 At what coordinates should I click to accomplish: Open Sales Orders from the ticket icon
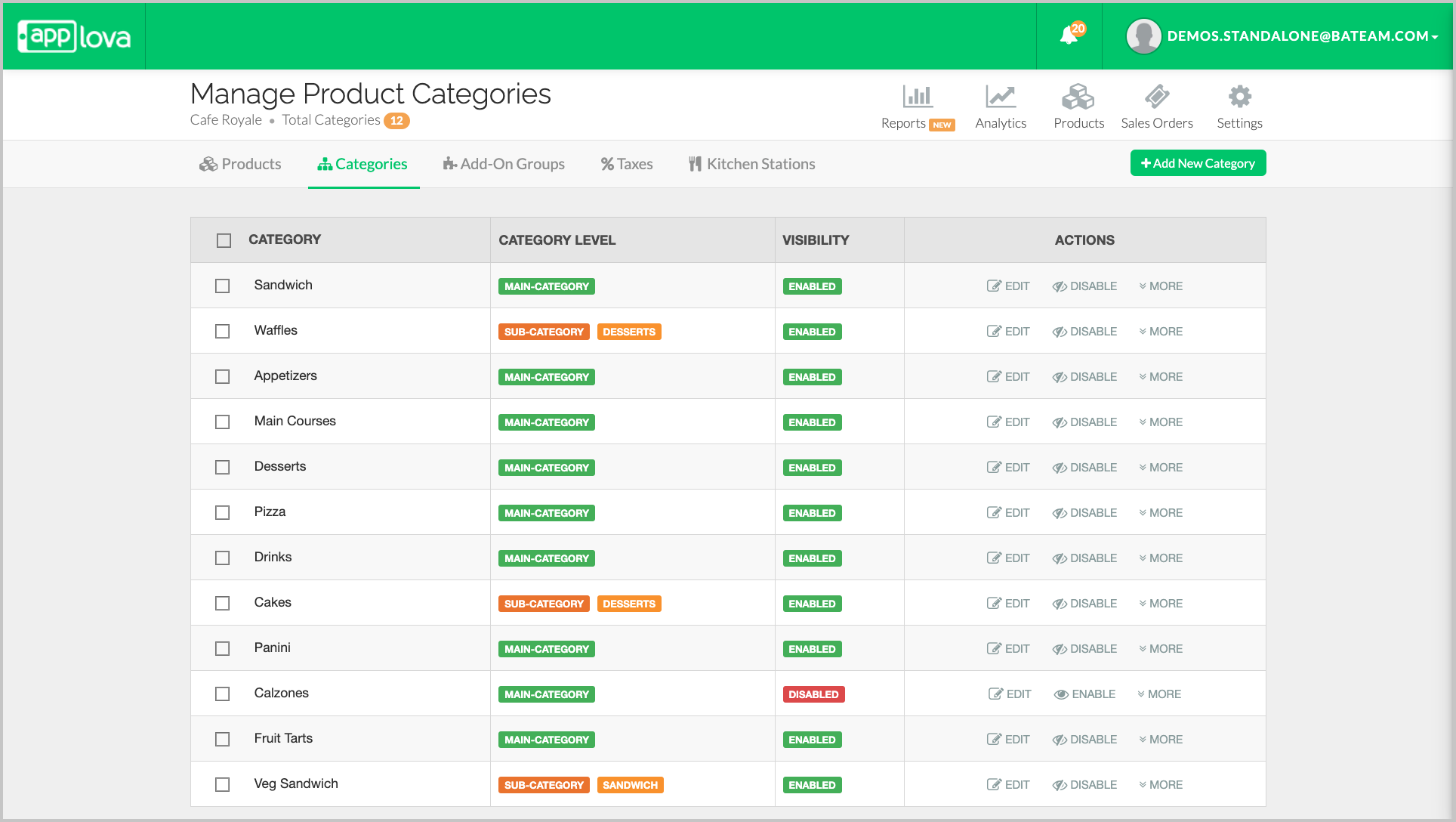[1156, 97]
